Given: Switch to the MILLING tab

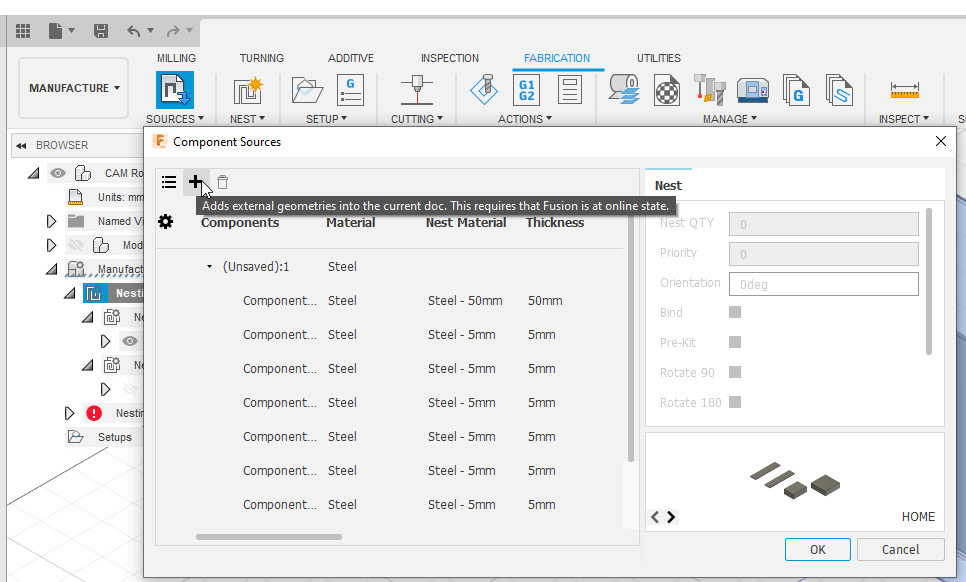Looking at the screenshot, I should click(x=176, y=58).
